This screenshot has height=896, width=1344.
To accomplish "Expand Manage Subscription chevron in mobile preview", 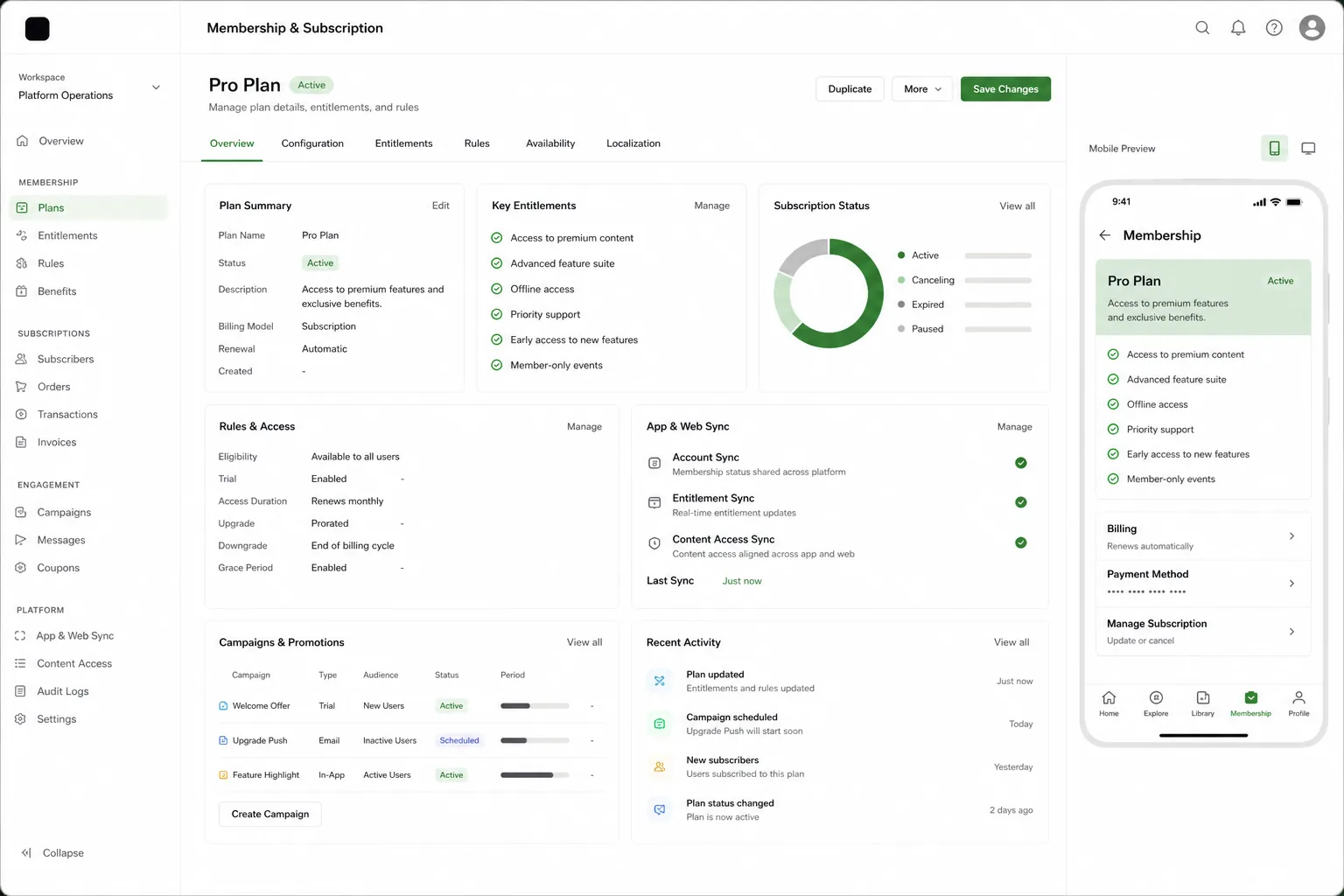I will [x=1291, y=631].
